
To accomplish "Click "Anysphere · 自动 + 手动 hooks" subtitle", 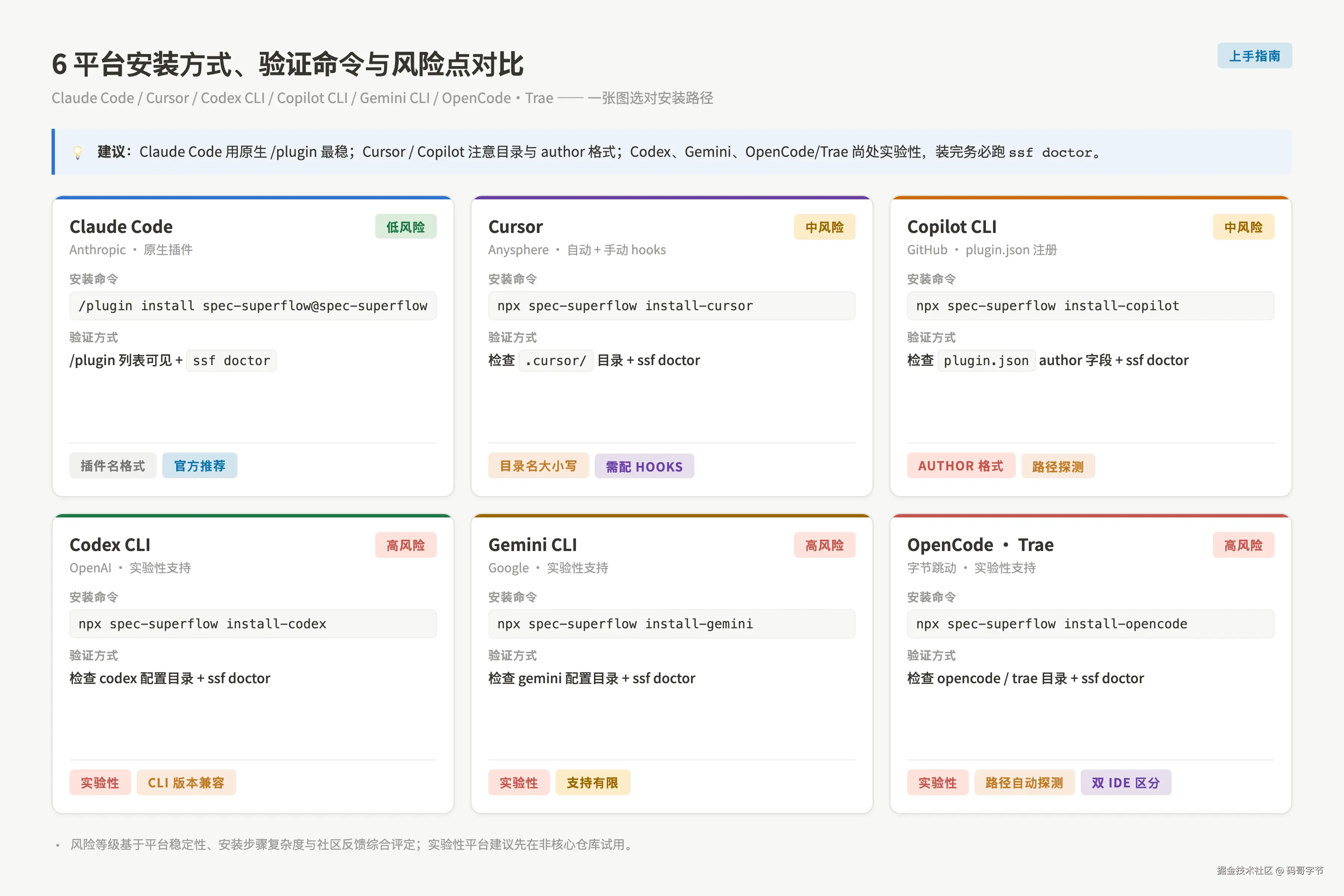I will tap(577, 250).
